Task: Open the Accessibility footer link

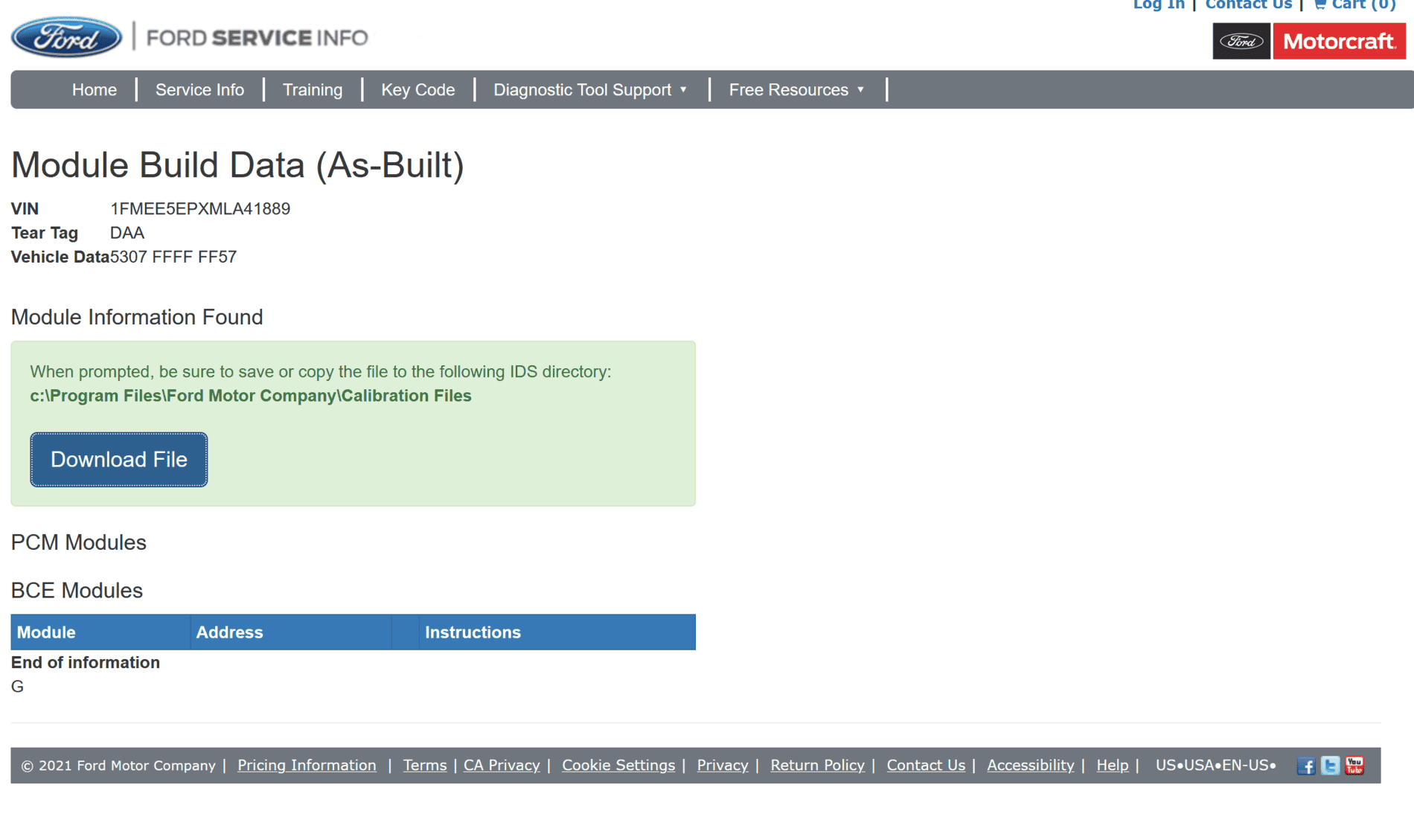Action: (x=1031, y=766)
